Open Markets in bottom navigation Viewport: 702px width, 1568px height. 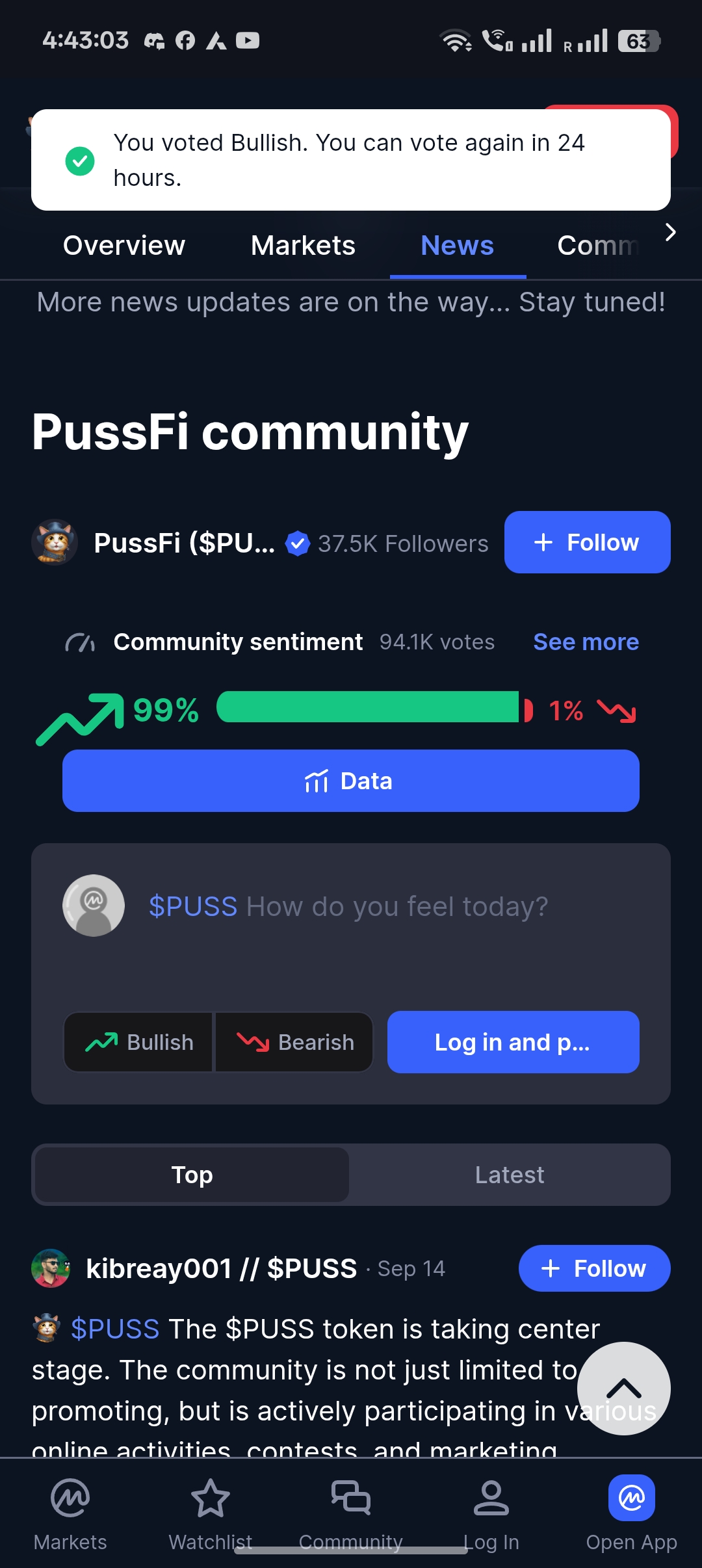click(x=70, y=1515)
